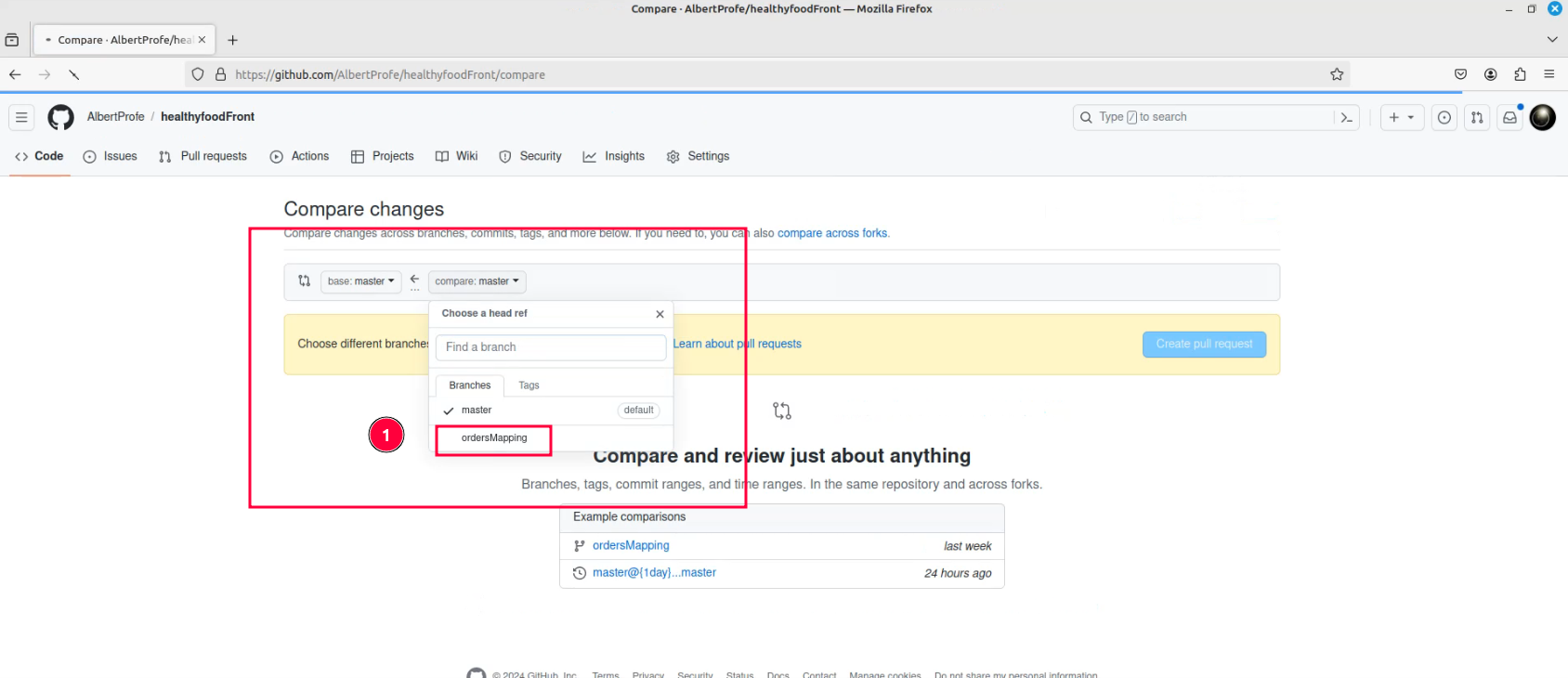Screen dimensions: 1568x678
Task: Open tracking protection shield info
Action: point(198,74)
